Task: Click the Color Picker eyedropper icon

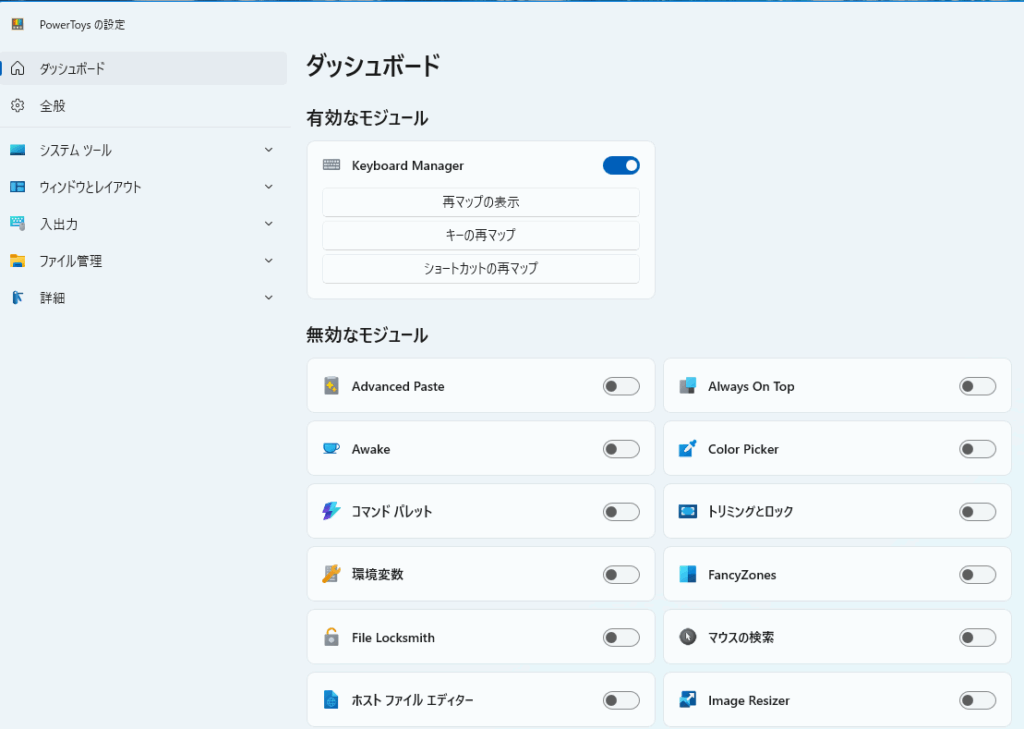Action: click(x=688, y=449)
